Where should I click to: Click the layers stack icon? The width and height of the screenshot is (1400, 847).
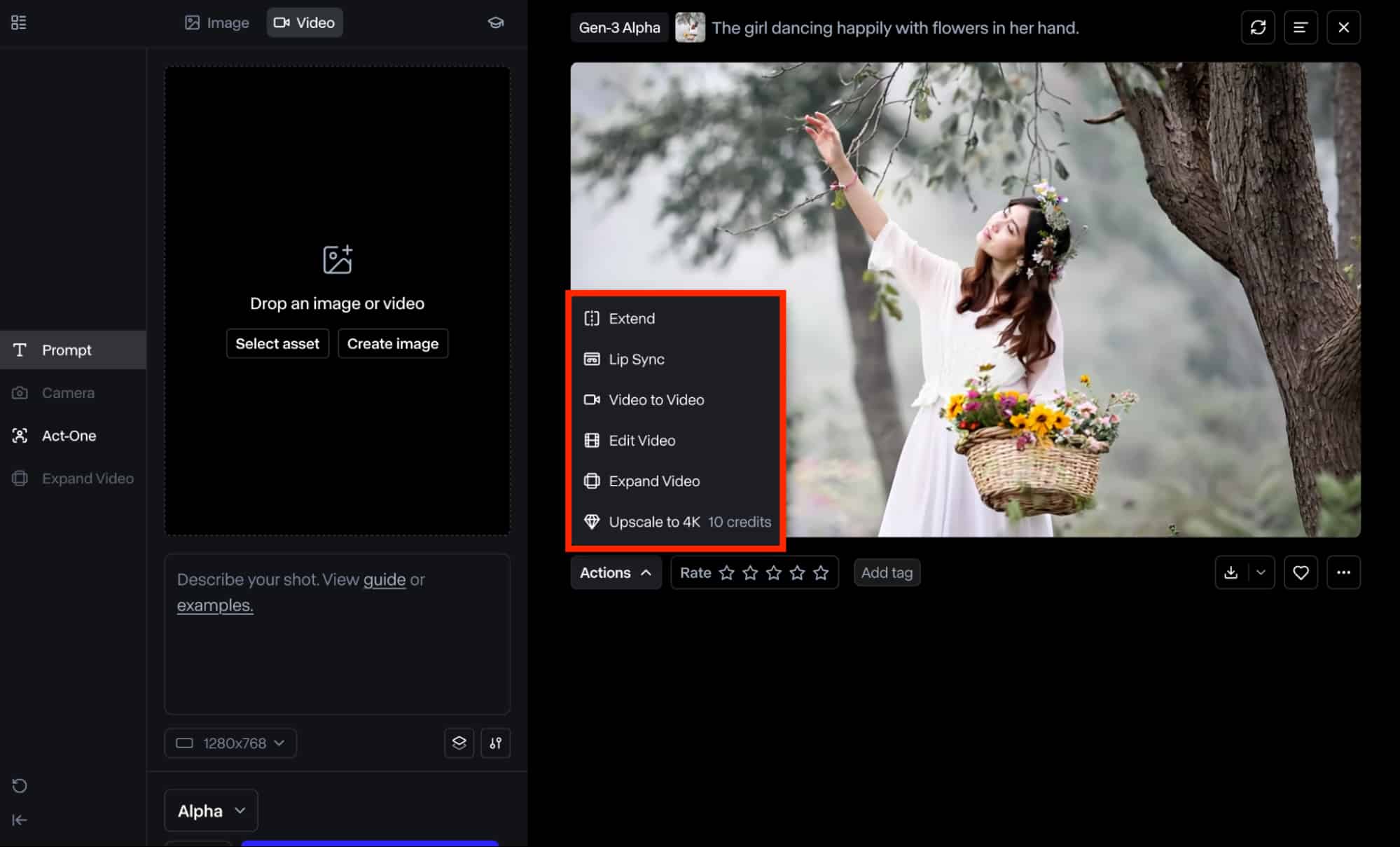click(459, 743)
